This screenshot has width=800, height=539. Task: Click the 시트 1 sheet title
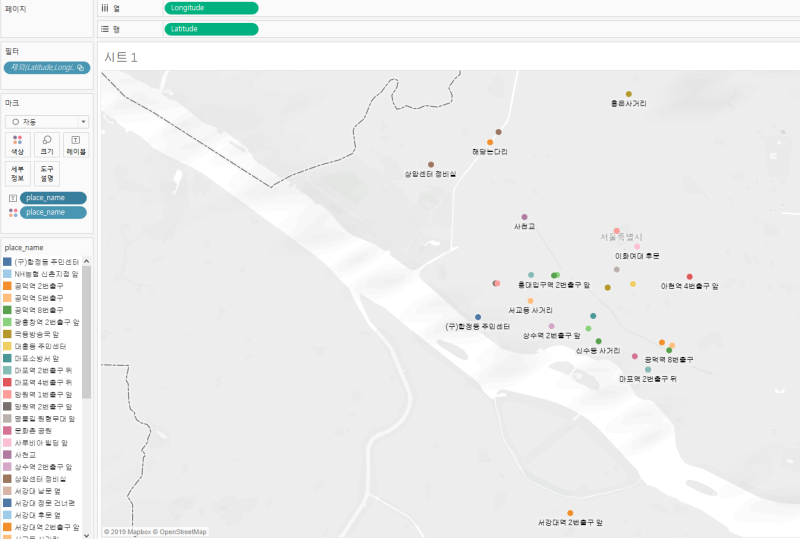tap(121, 57)
